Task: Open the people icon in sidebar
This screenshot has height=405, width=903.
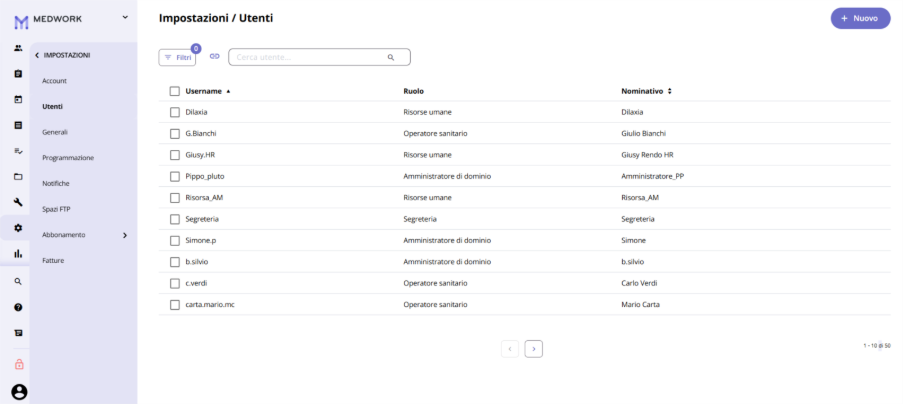Action: point(18,48)
